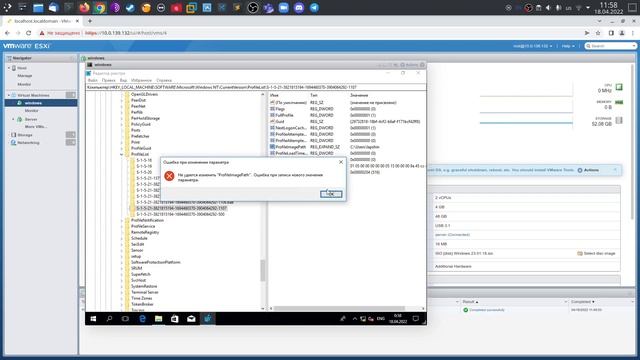Click ENG language indicator in VM tray
The width and height of the screenshot is (640, 360).
[381, 319]
